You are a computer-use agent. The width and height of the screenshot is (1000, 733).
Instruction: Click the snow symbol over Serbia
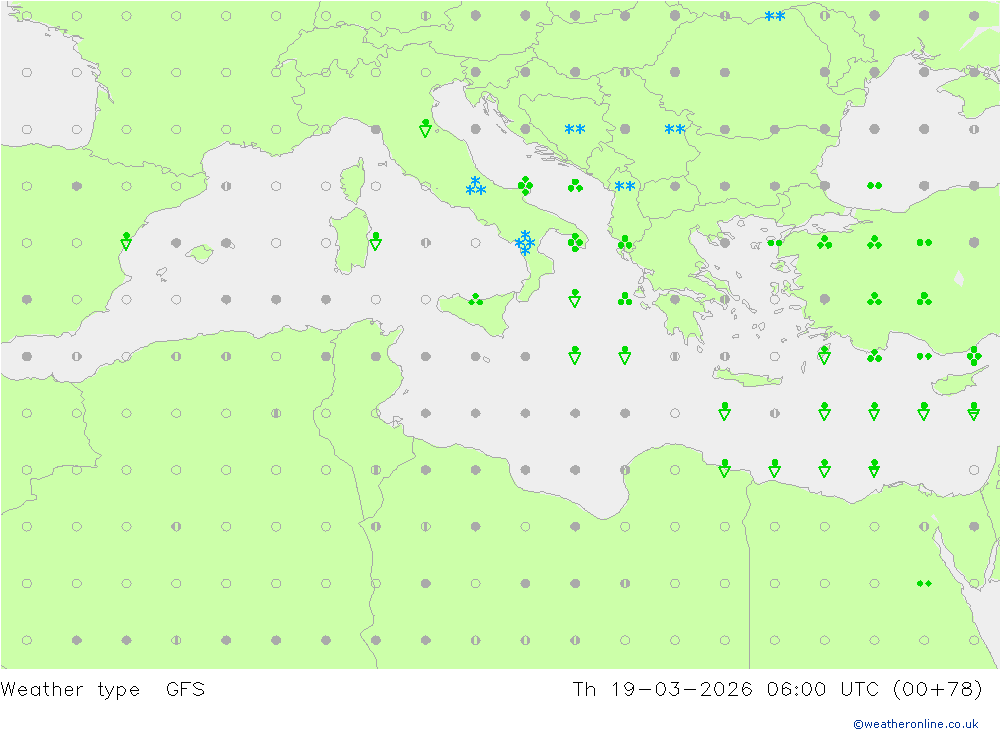675,130
